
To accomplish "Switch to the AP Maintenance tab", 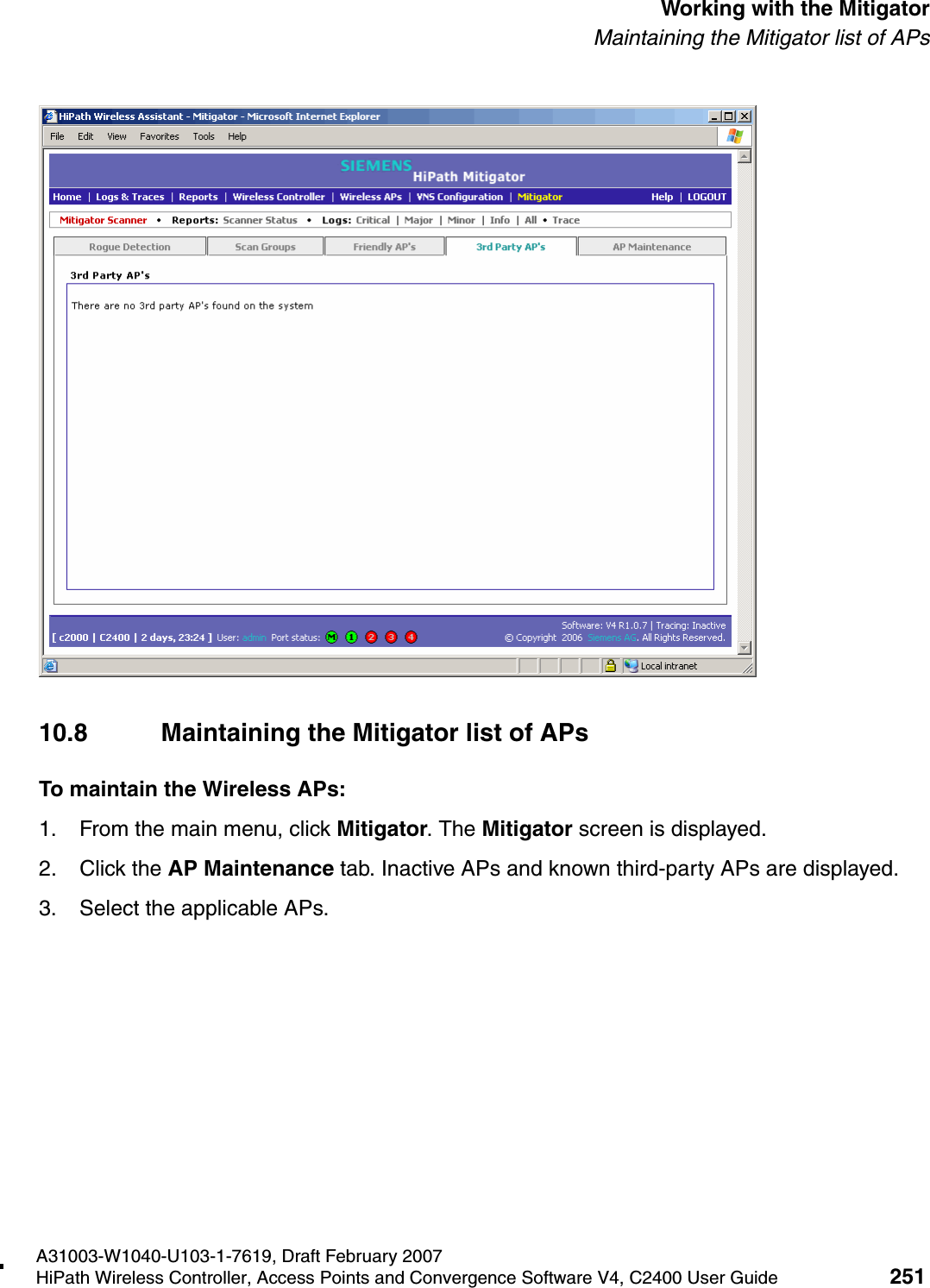I will pos(651,246).
